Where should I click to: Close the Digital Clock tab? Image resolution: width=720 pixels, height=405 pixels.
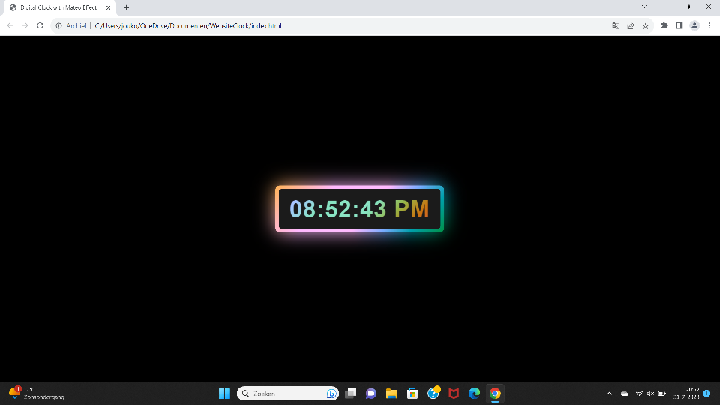click(110, 7)
